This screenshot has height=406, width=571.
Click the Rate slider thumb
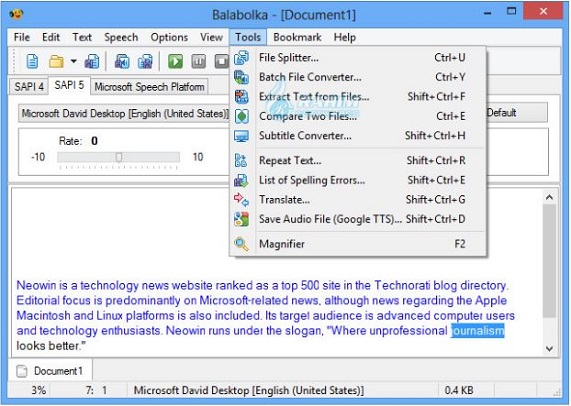[119, 157]
